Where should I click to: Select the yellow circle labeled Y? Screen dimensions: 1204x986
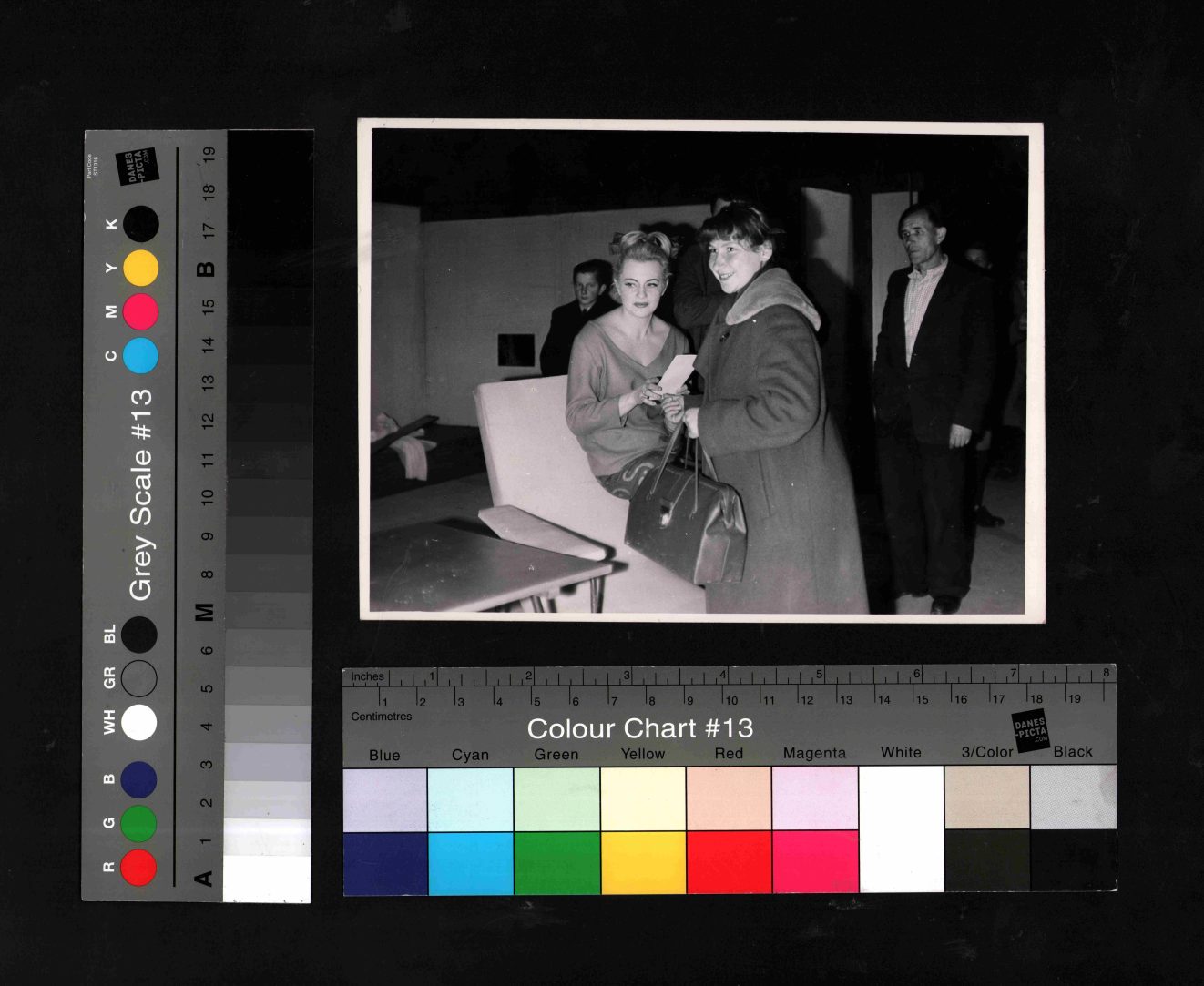[x=141, y=268]
